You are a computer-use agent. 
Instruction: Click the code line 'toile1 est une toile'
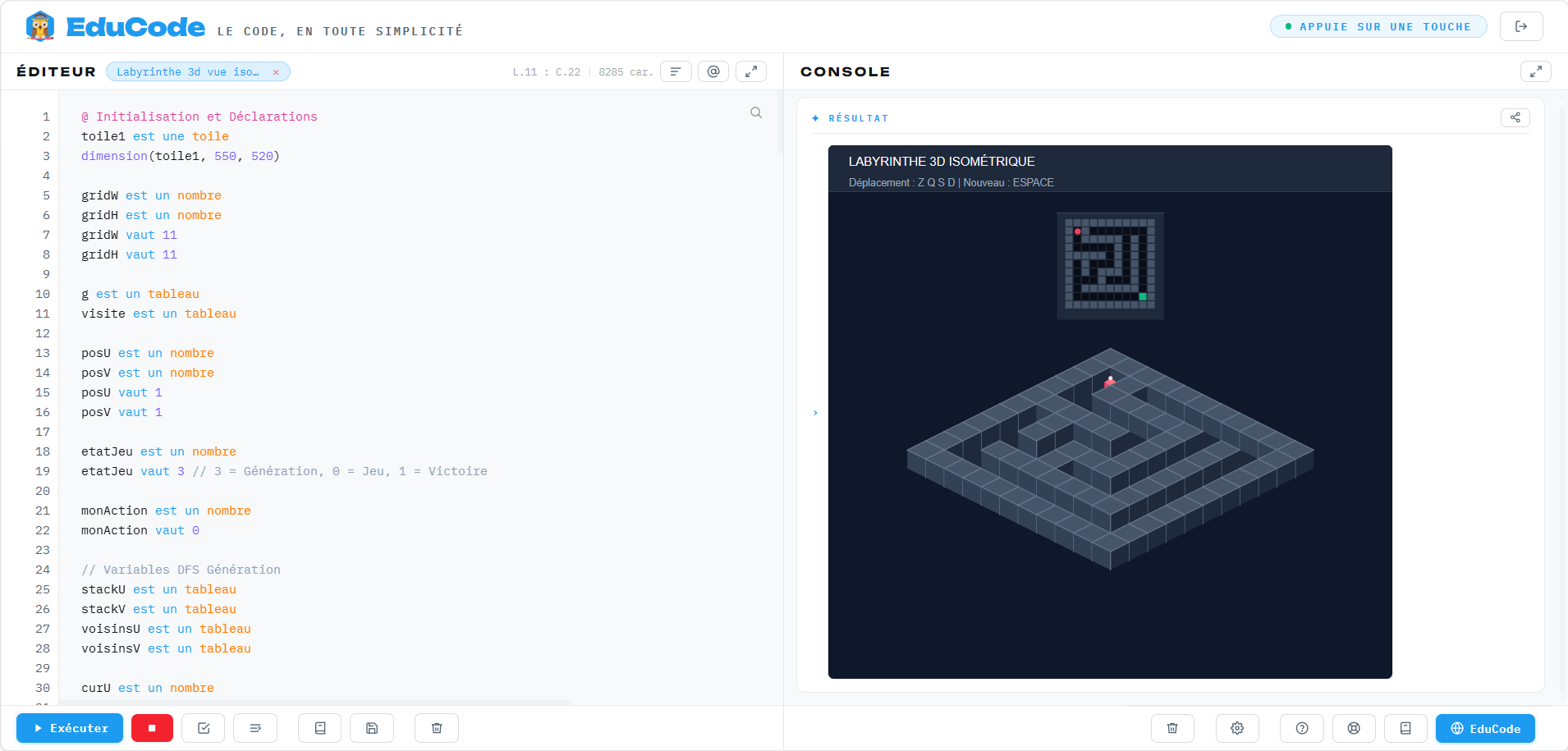(155, 136)
